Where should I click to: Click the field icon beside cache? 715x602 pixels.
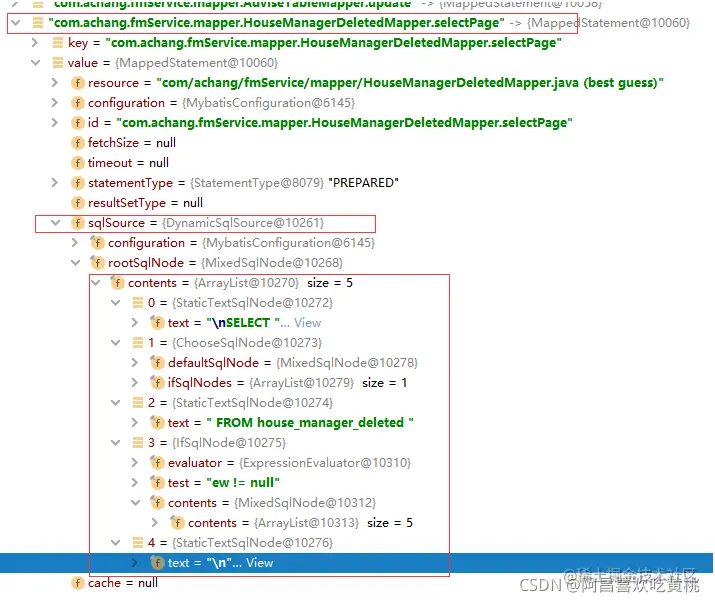click(78, 583)
